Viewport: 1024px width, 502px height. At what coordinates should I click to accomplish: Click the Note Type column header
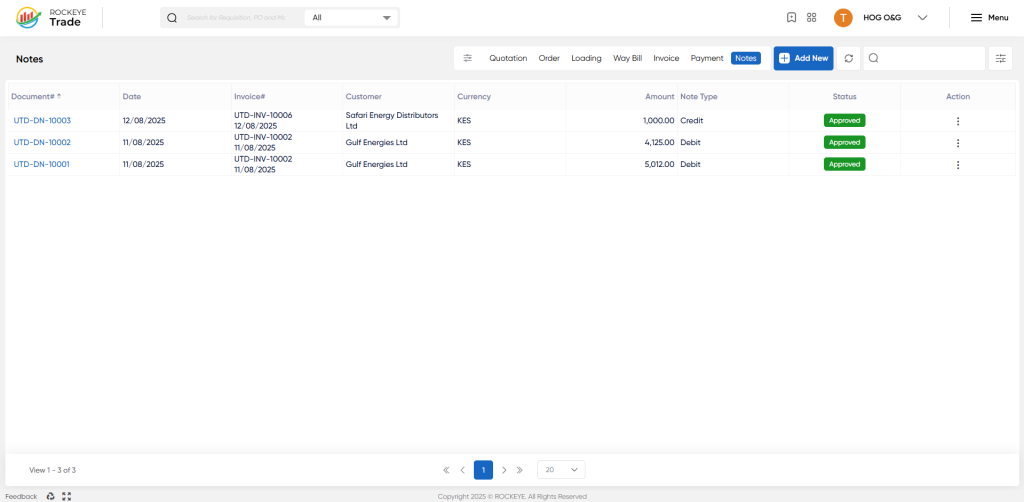699,96
